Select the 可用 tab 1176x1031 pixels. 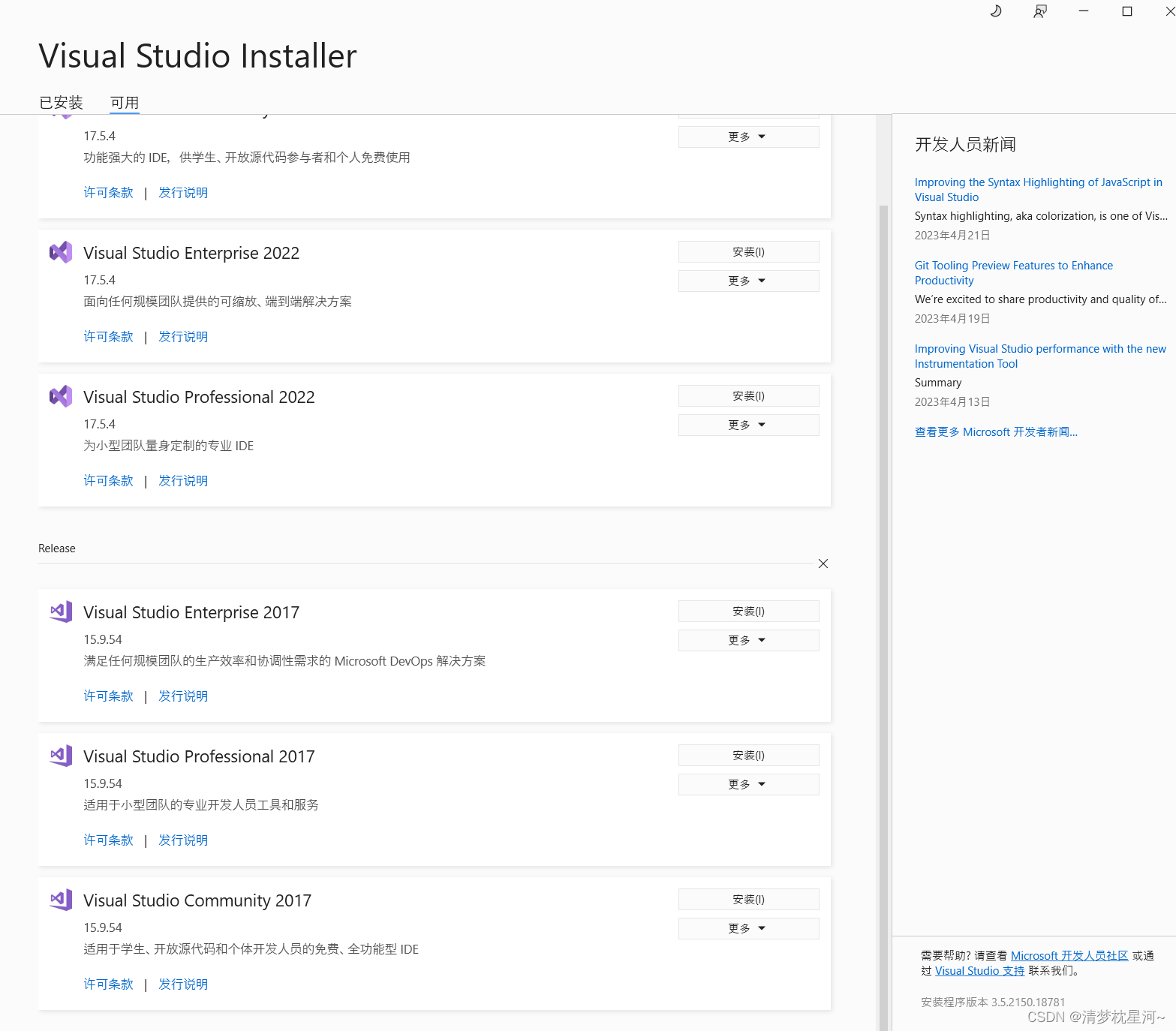[x=125, y=103]
